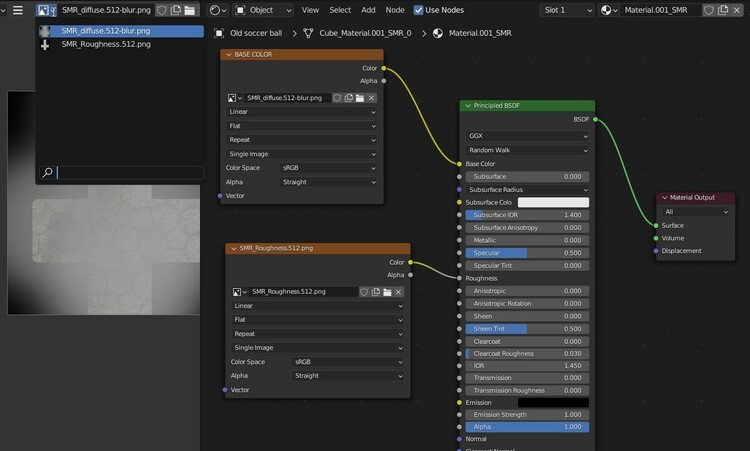Unlink the image in the BASE COLOR node
Screen dimensions: 750x451
pos(371,98)
